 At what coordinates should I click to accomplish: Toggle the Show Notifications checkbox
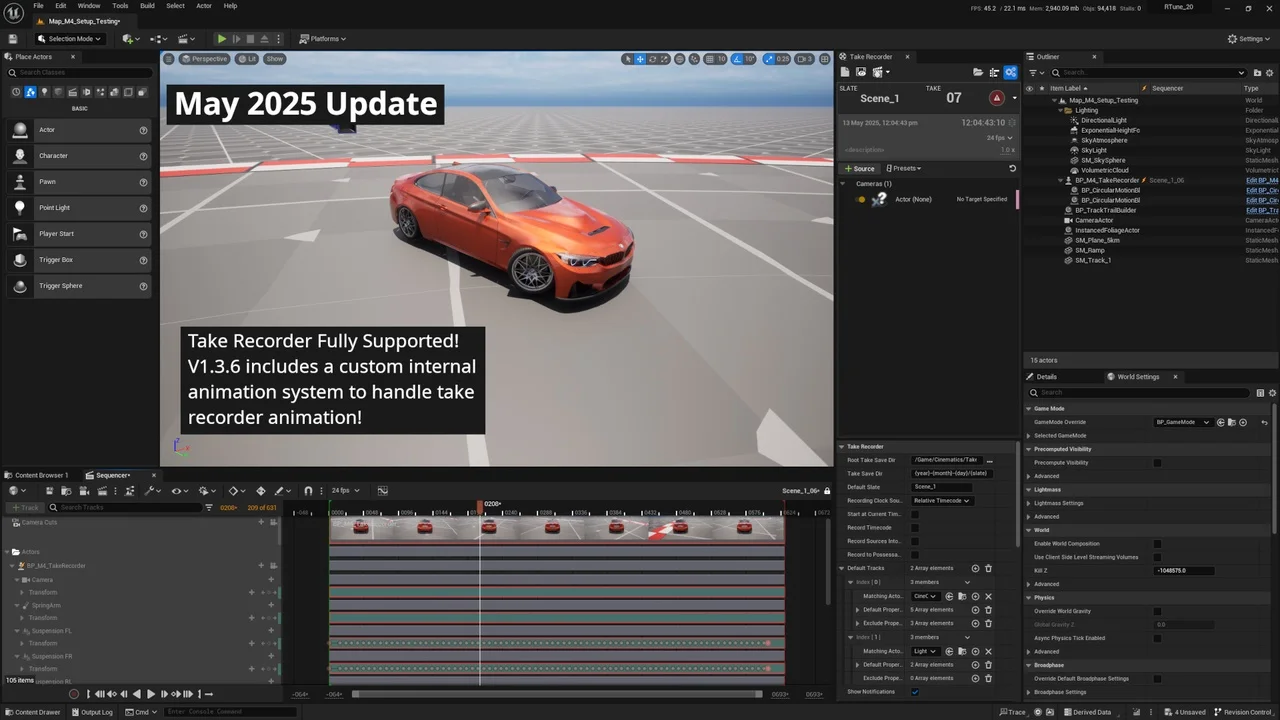tap(914, 692)
